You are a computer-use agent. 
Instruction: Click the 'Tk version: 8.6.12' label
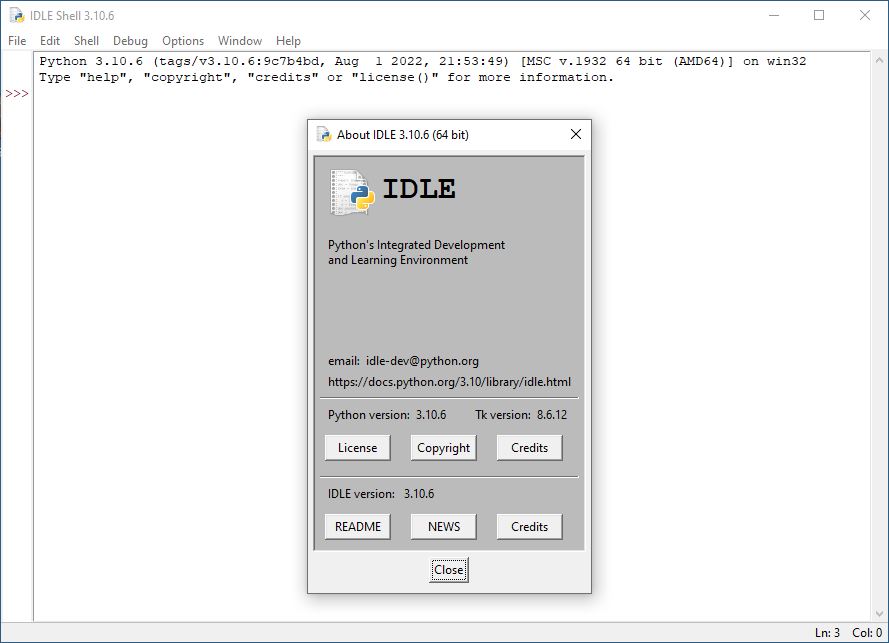[521, 415]
